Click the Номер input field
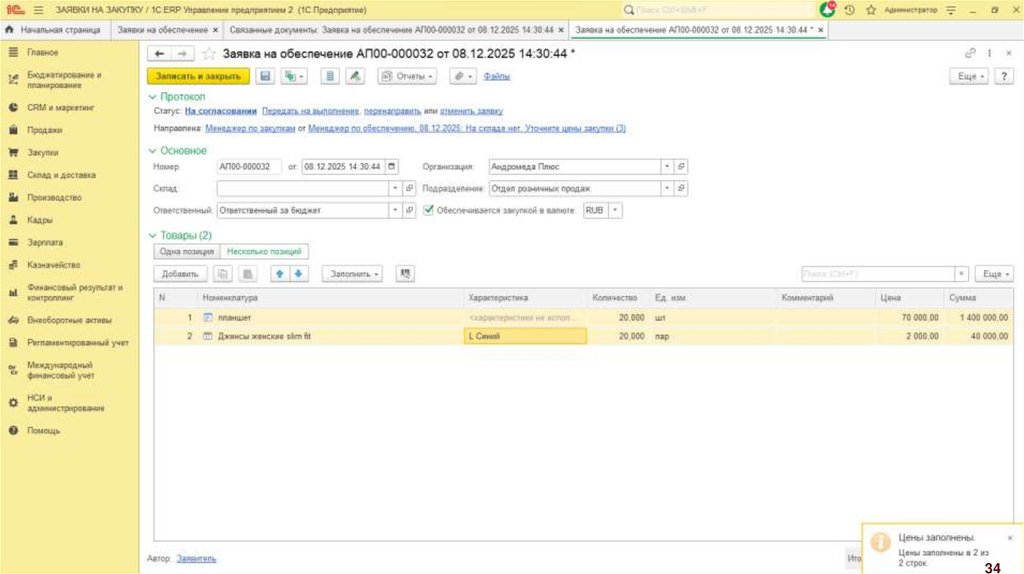This screenshot has height=574, width=1024. click(249, 167)
